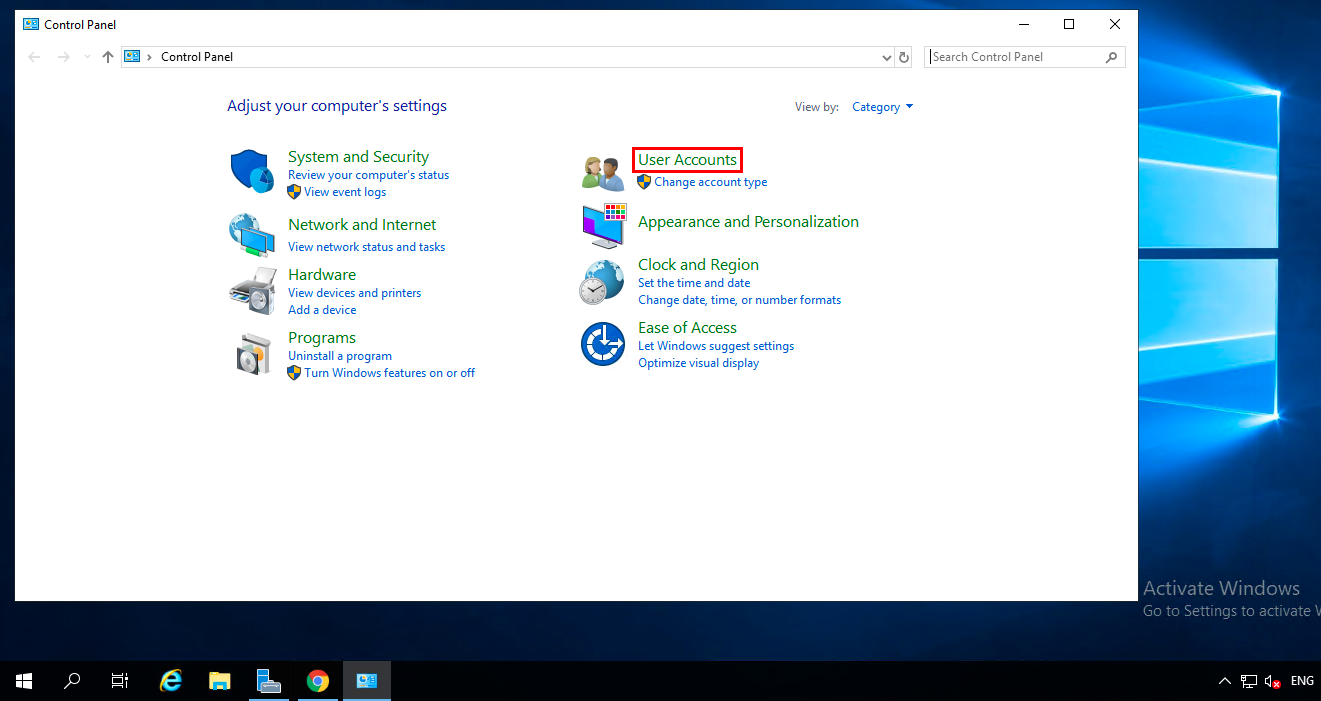Click Turn Windows features on or off
Screen dimensions: 1321x701
point(390,373)
